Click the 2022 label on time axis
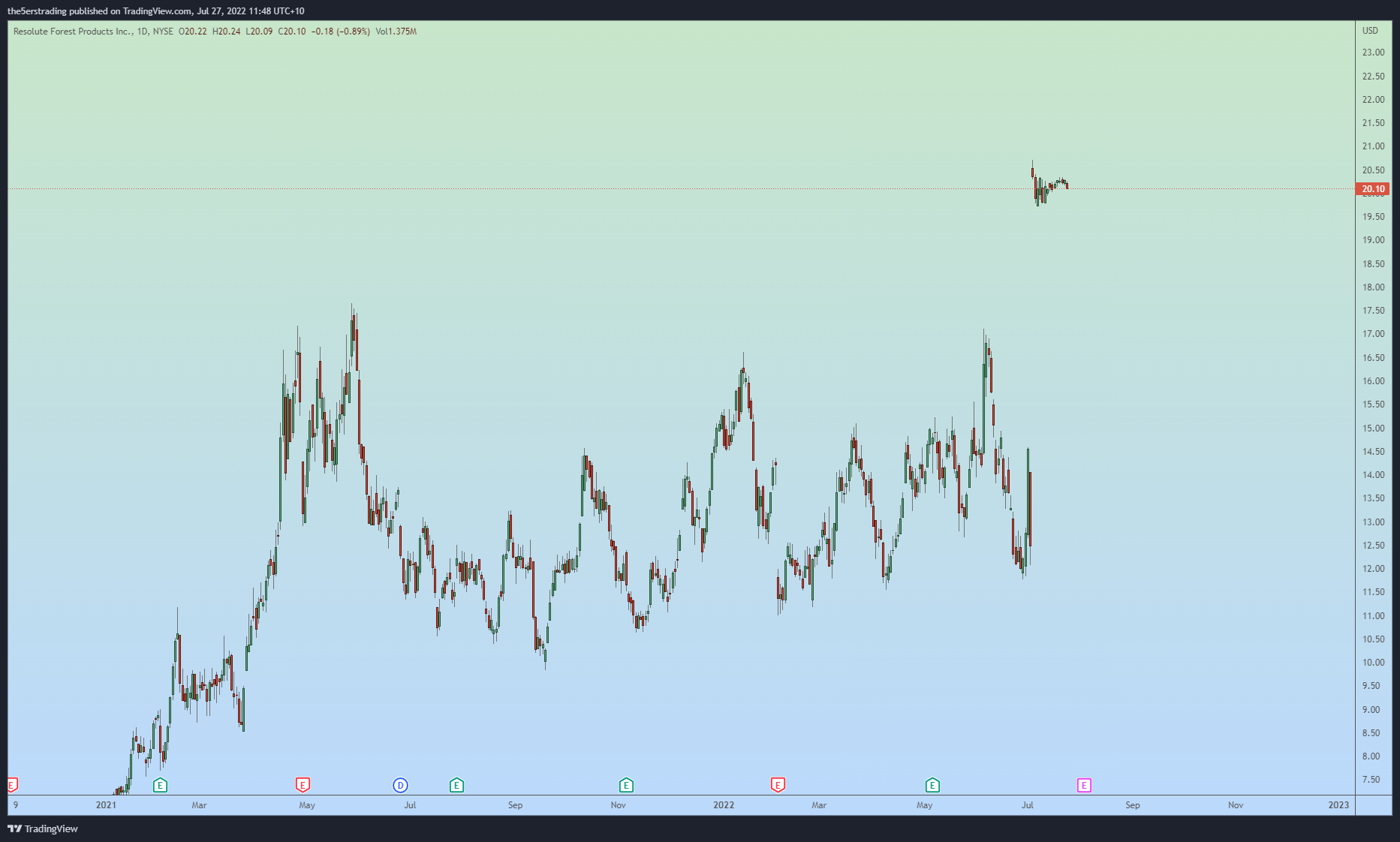 pyautogui.click(x=724, y=805)
